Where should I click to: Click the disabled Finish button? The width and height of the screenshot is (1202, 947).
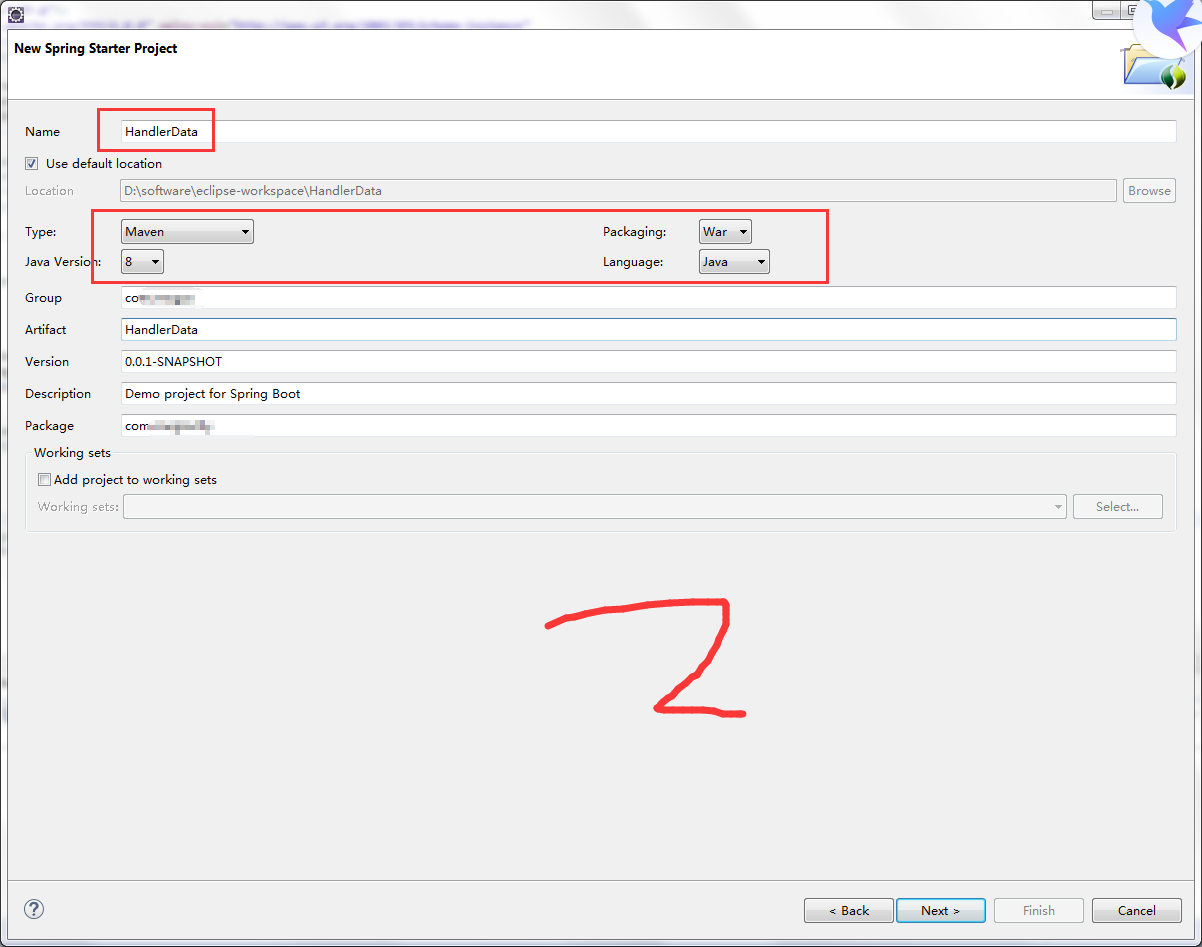pyautogui.click(x=1039, y=910)
